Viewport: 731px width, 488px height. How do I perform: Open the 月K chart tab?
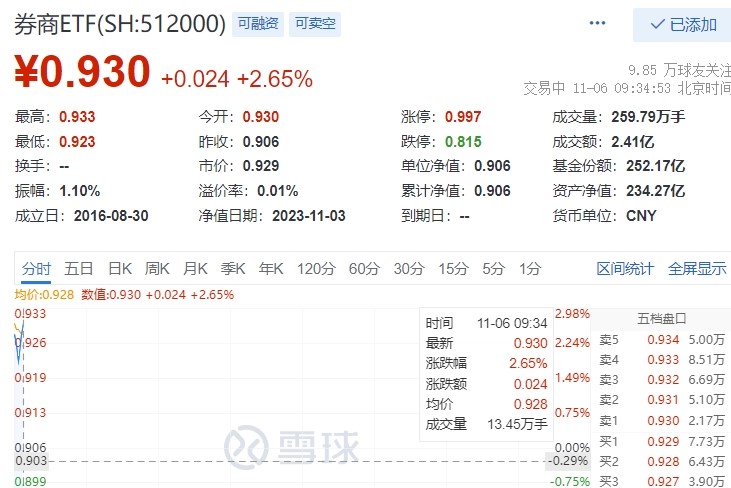[195, 269]
